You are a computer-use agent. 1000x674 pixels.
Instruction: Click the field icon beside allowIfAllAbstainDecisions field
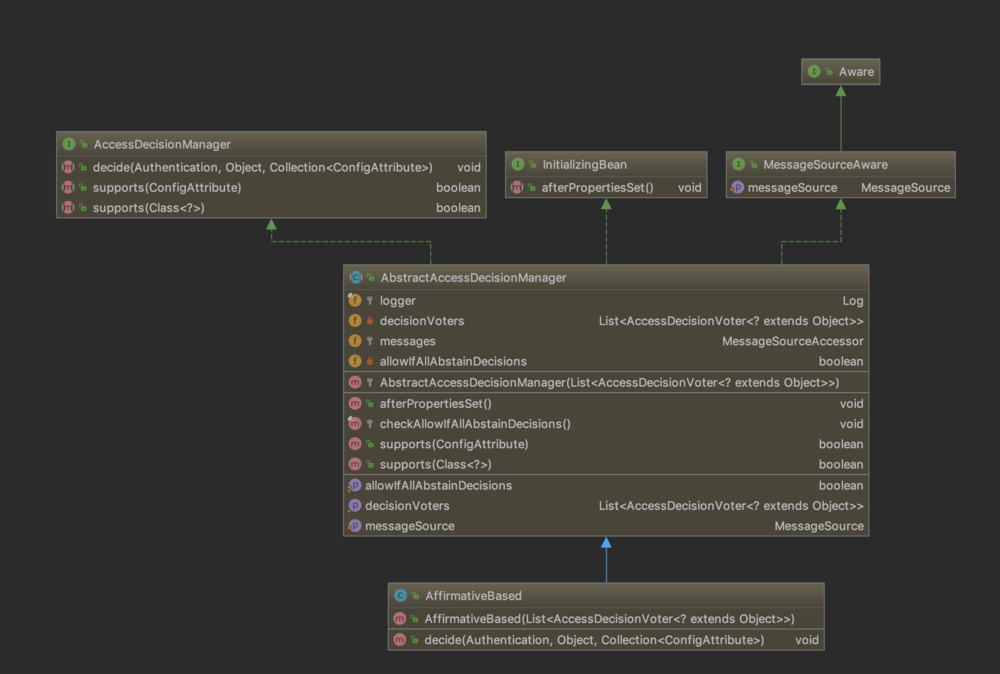tap(355, 362)
